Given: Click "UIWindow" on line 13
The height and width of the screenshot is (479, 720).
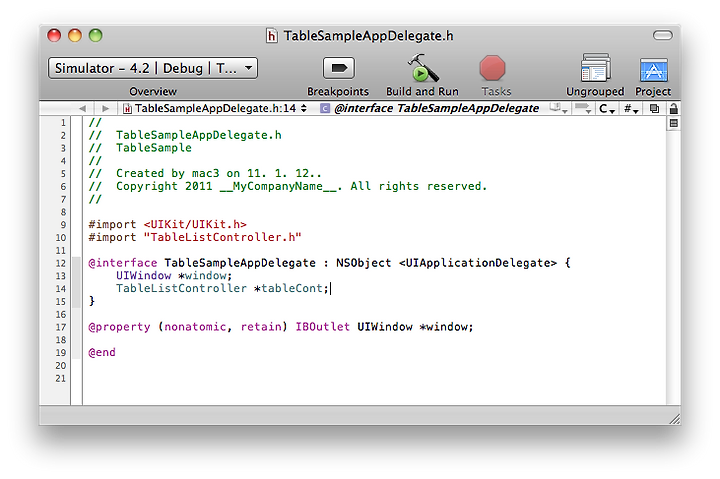Looking at the screenshot, I should point(143,276).
